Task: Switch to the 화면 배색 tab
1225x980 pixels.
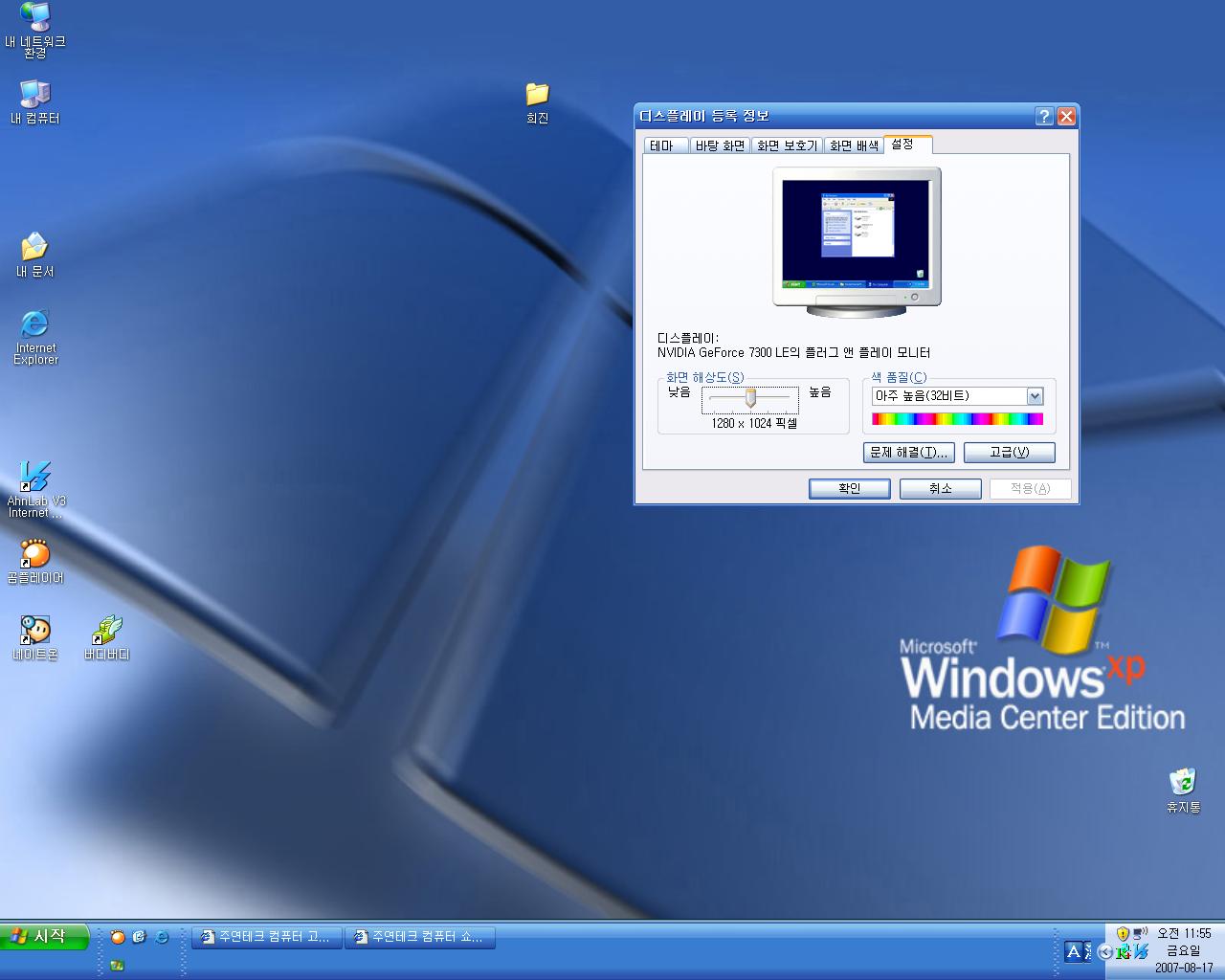Action: pos(854,145)
